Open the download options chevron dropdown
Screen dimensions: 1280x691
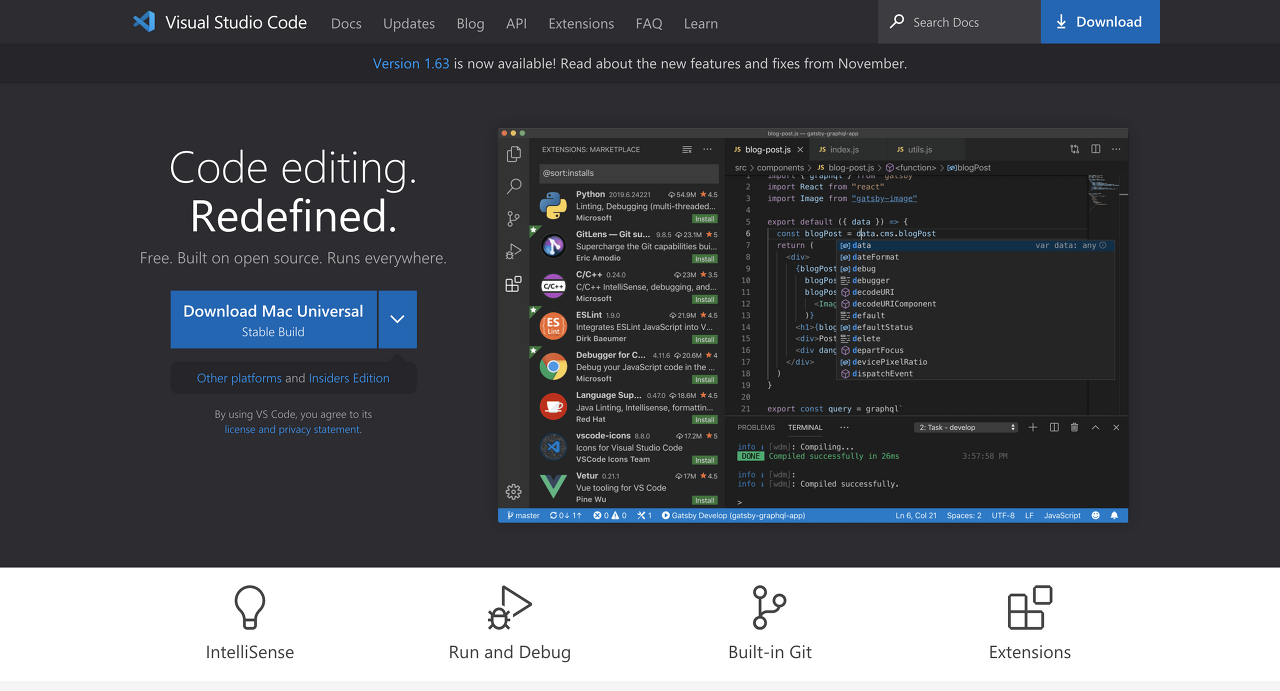[397, 319]
